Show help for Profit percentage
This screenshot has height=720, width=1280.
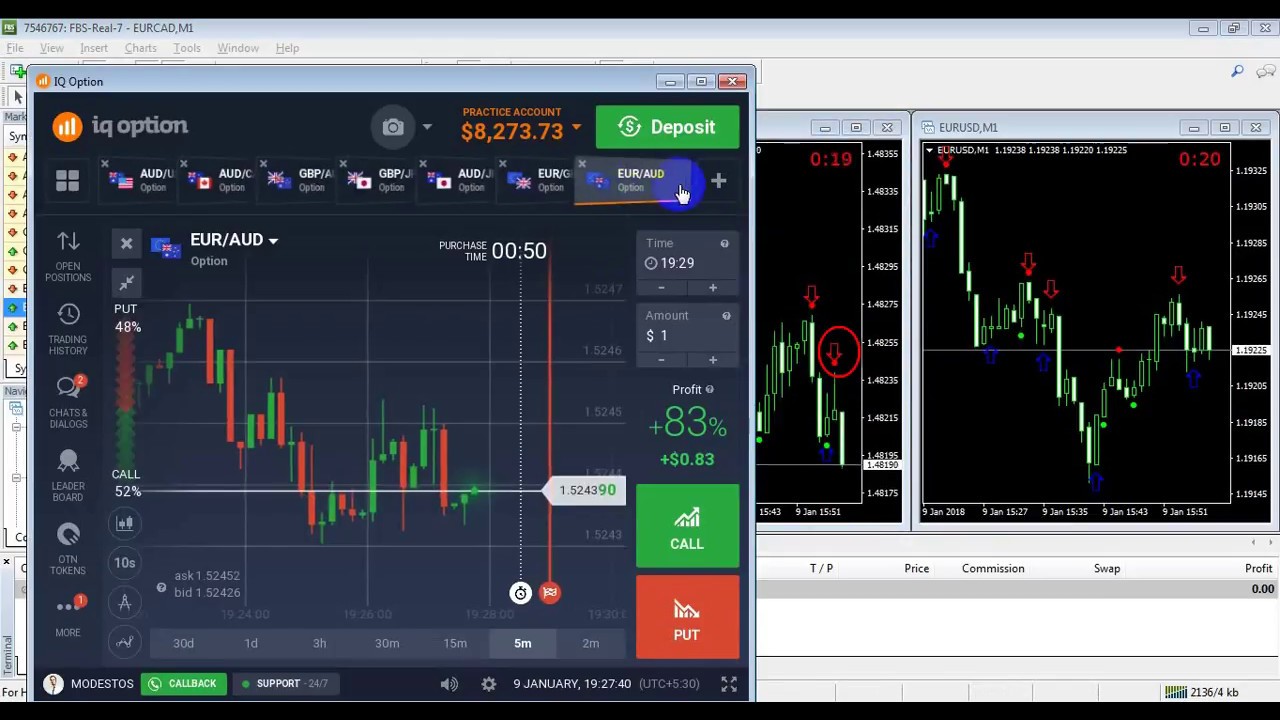coord(709,390)
